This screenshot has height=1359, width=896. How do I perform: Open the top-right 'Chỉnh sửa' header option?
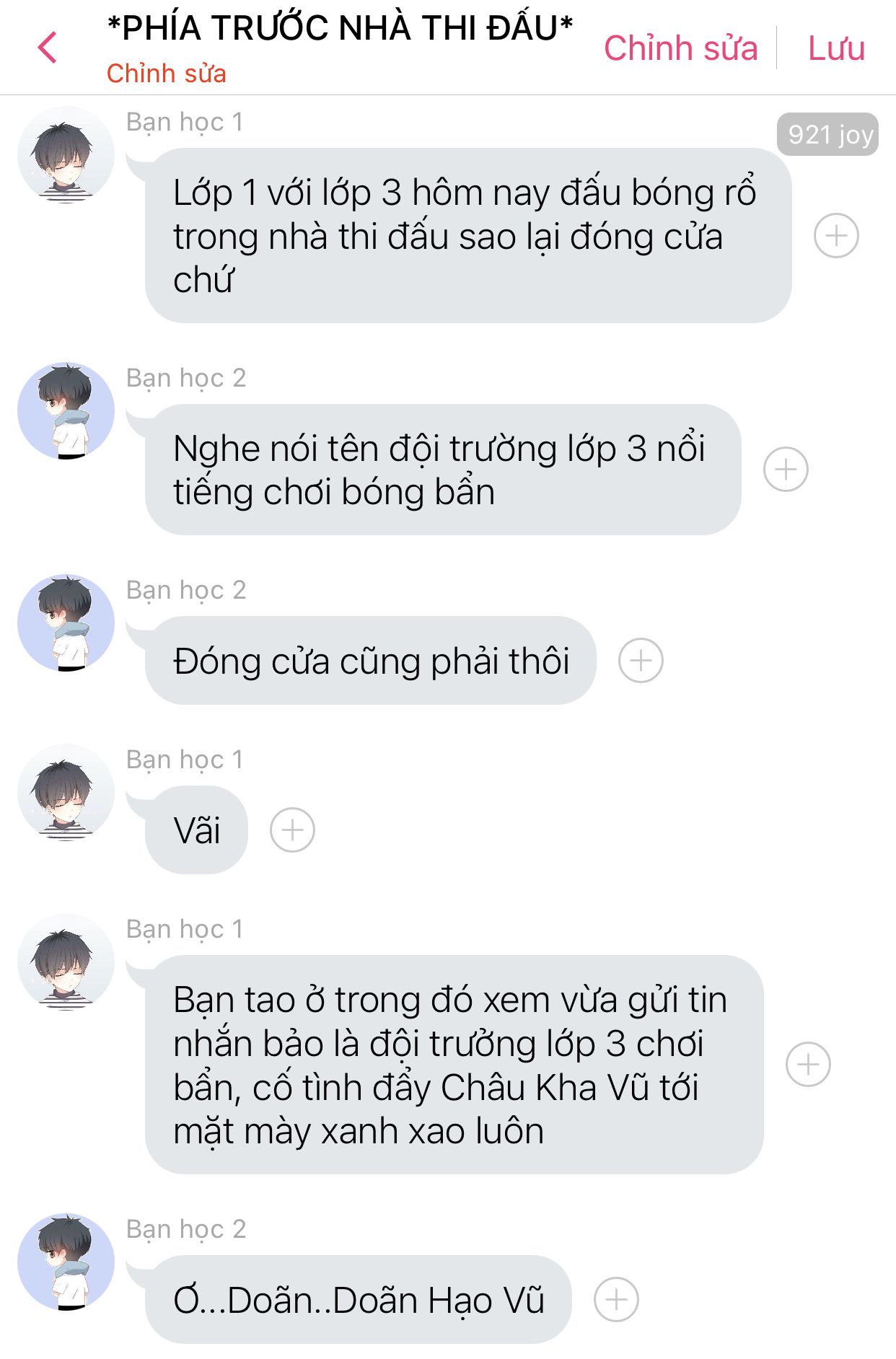(680, 48)
